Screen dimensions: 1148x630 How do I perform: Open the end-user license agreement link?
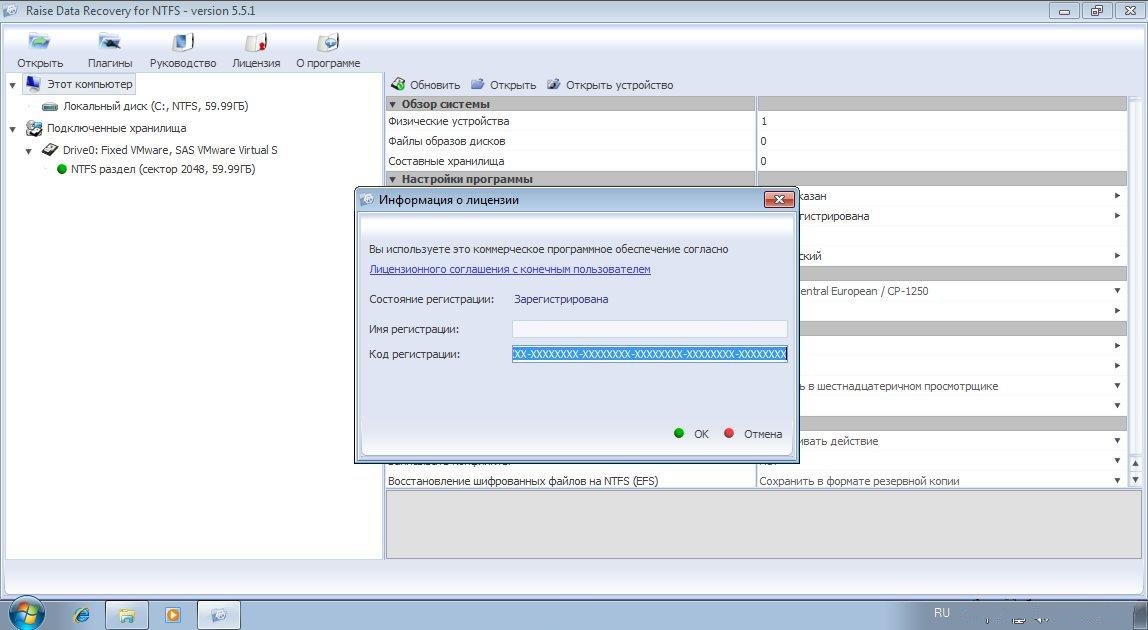pyautogui.click(x=510, y=270)
